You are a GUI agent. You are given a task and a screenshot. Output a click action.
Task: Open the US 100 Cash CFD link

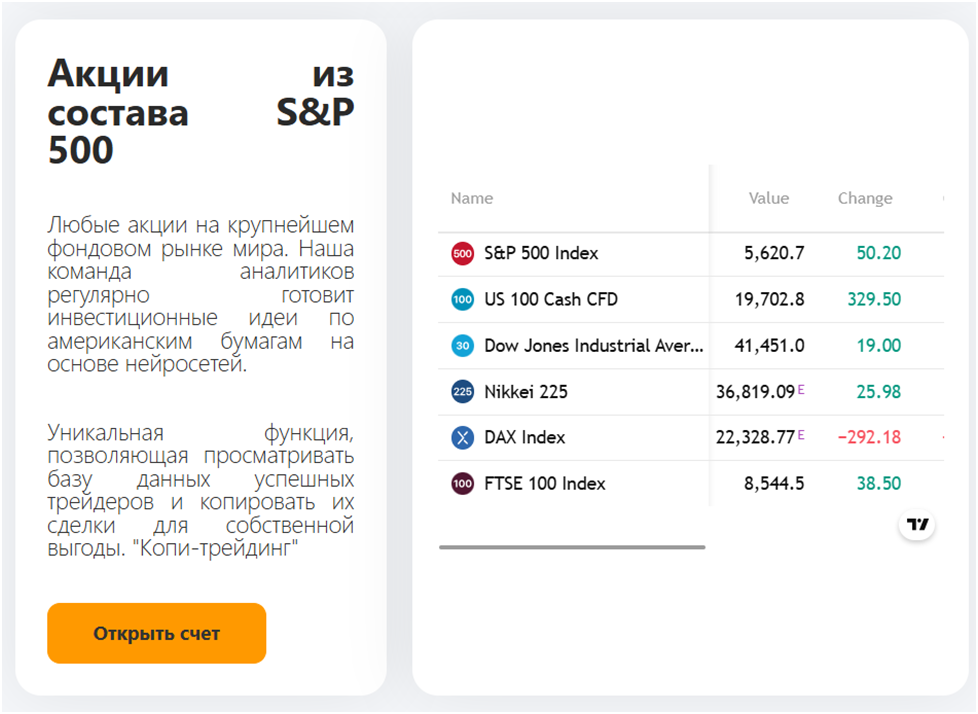tap(550, 300)
